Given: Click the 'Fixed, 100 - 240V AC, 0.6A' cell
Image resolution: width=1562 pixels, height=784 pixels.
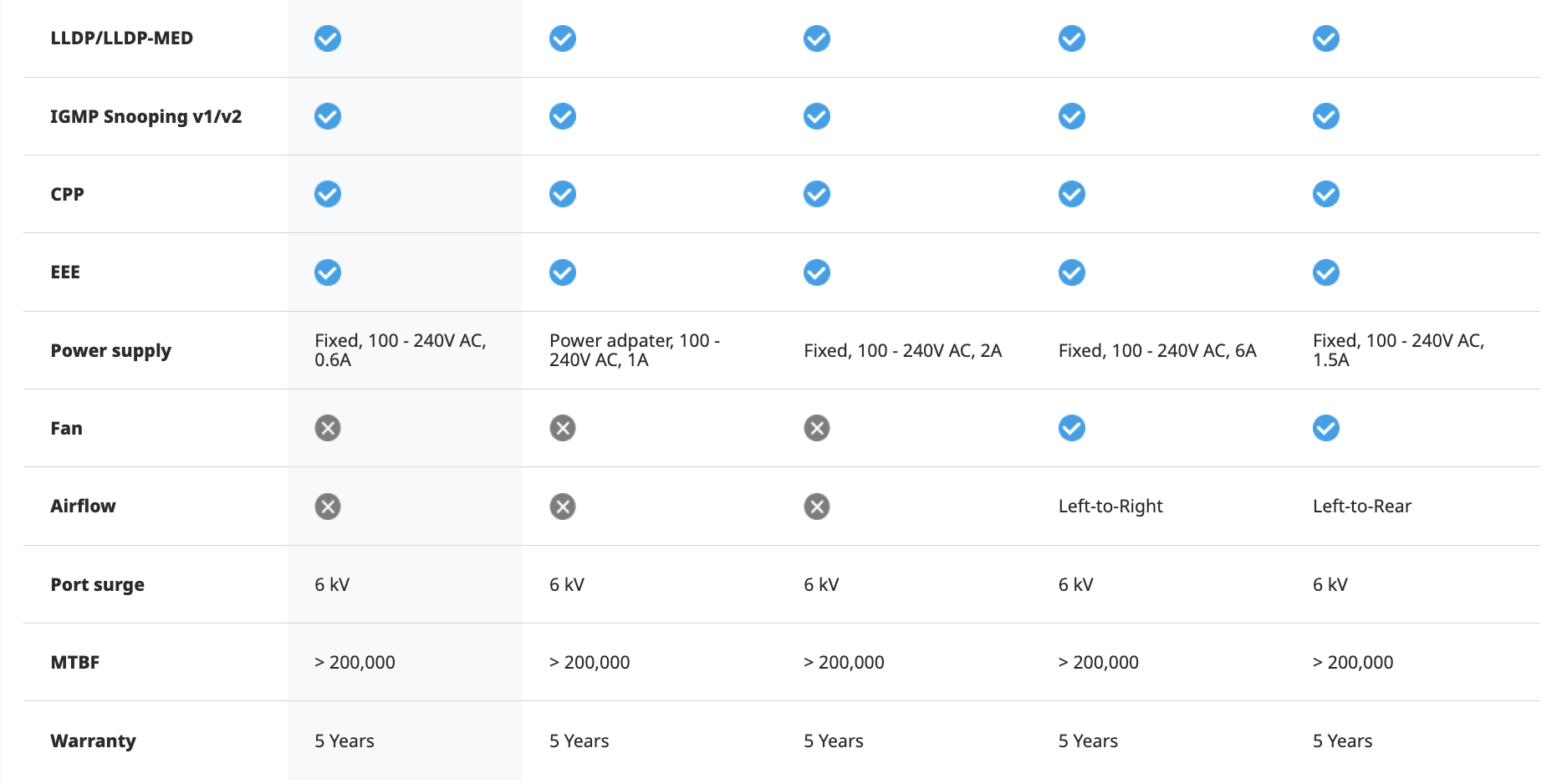Looking at the screenshot, I should click(400, 350).
